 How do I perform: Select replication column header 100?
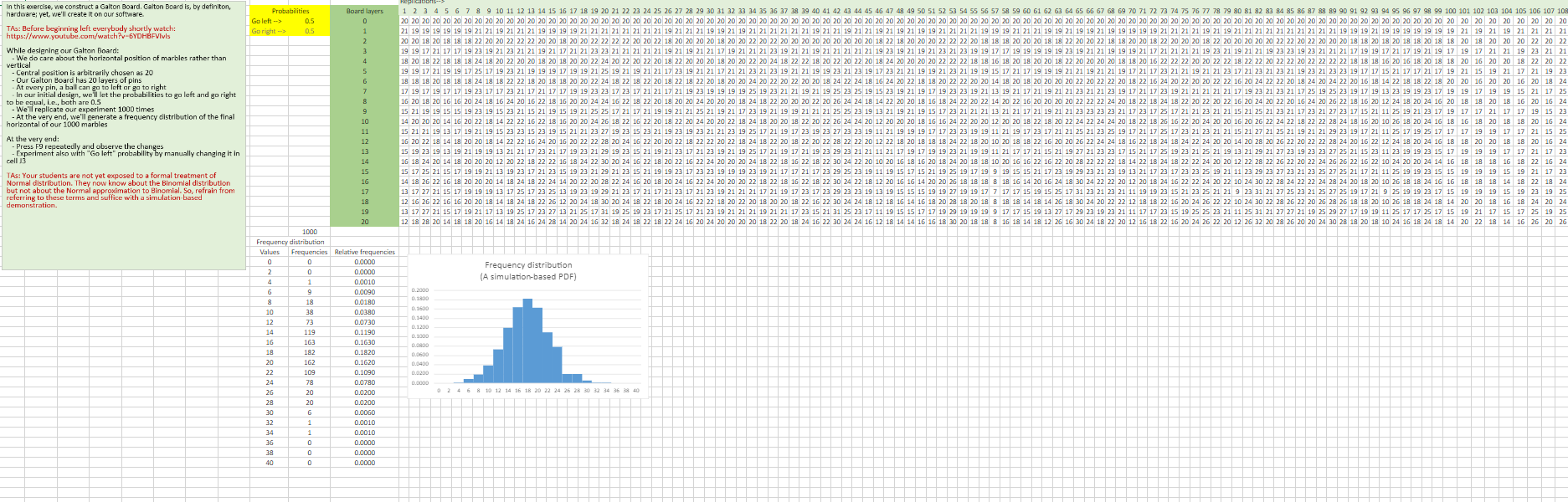click(1450, 11)
